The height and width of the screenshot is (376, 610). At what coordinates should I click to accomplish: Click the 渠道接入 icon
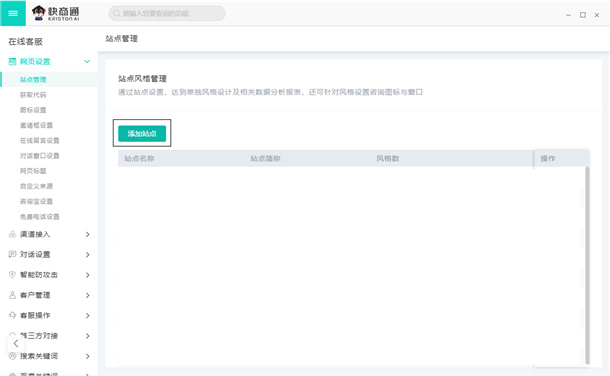click(x=12, y=234)
